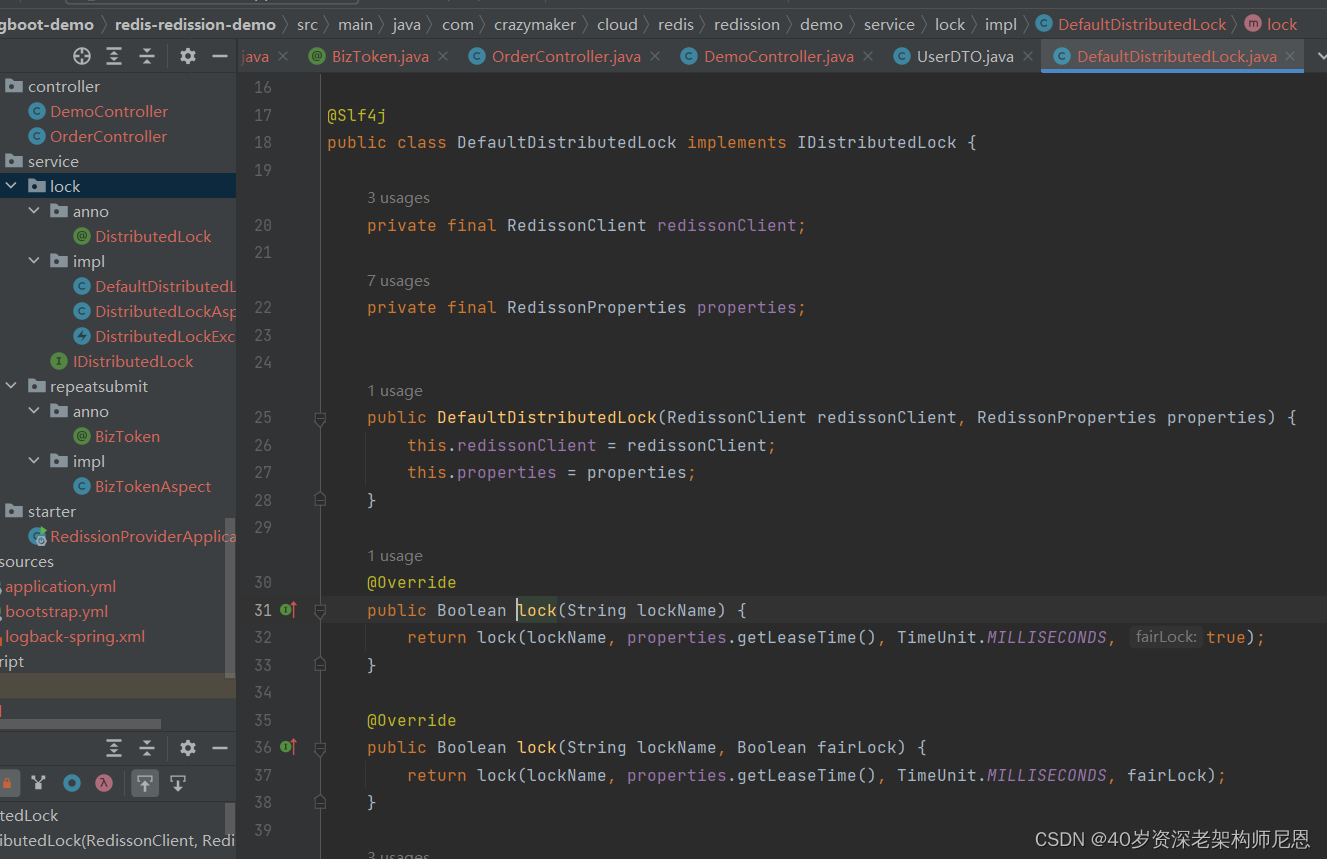Click '3 usages' hint above redissonClient
The height and width of the screenshot is (859, 1327).
point(398,198)
